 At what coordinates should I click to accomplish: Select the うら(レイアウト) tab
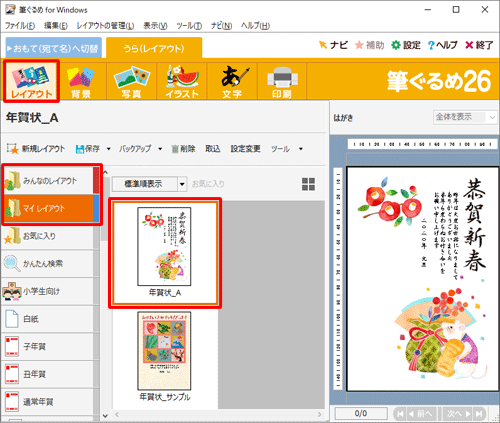(154, 48)
